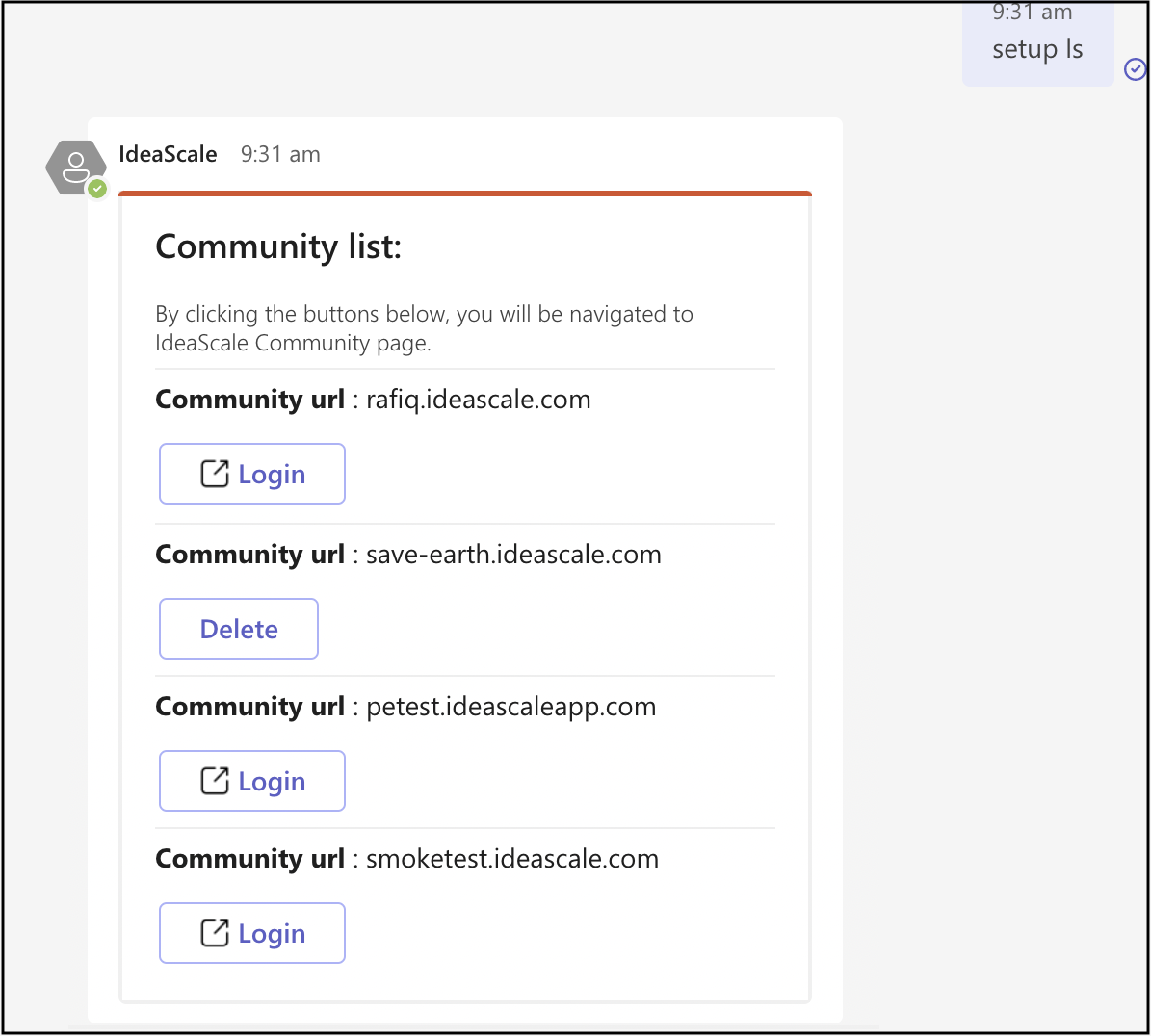The height and width of the screenshot is (1036, 1151).
Task: Click the green availability badge on avatar
Action: [97, 190]
